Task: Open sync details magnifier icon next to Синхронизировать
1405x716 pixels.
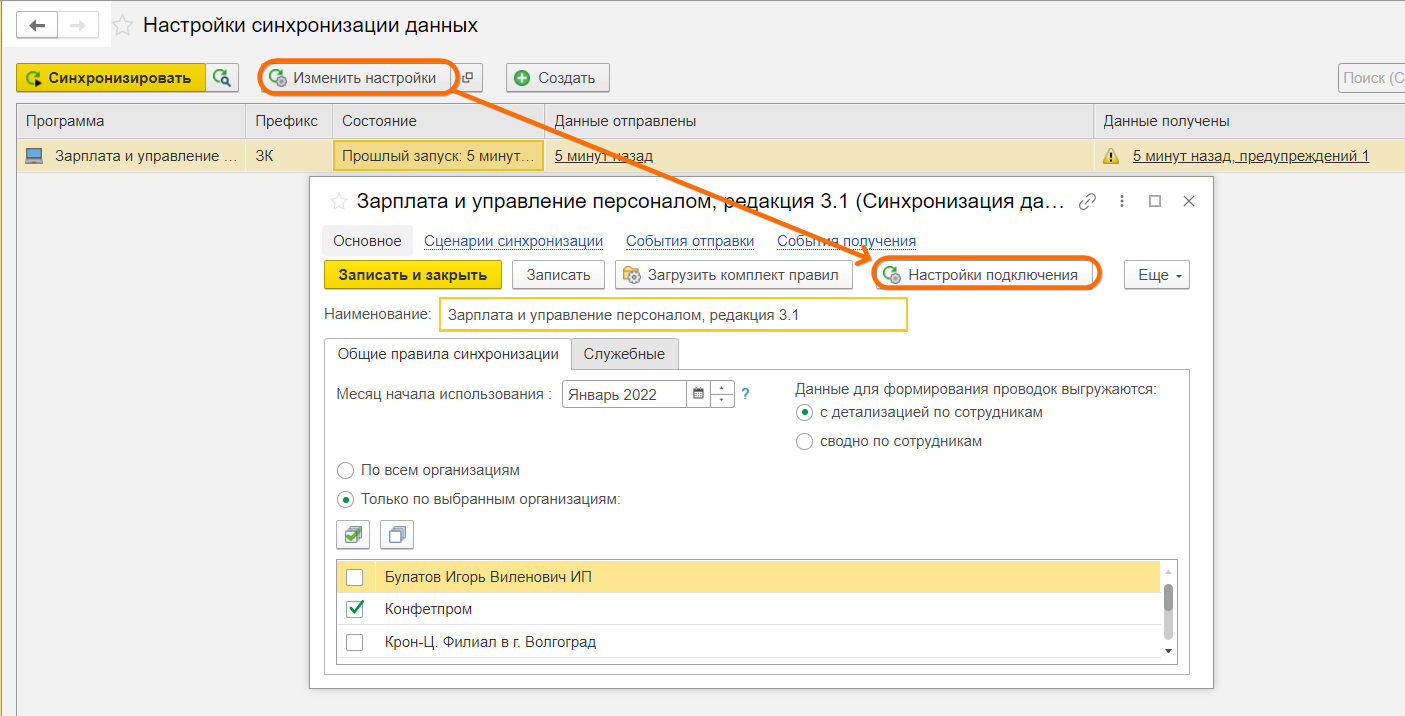Action: coord(222,78)
